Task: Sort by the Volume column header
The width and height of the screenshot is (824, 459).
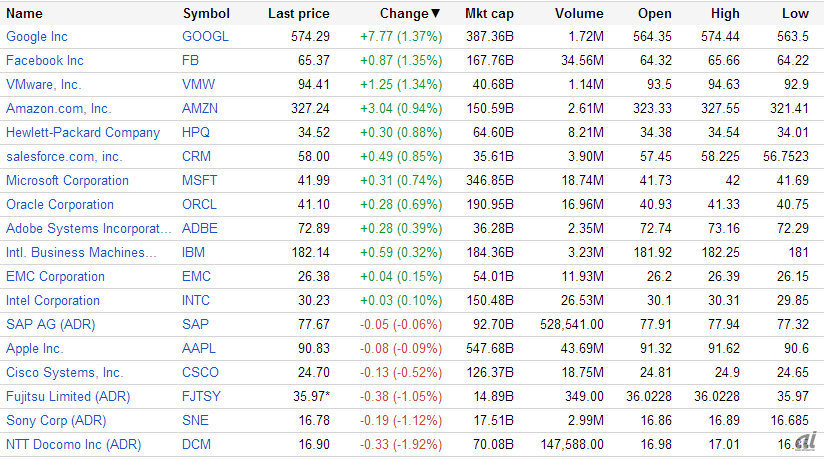Action: pos(579,14)
